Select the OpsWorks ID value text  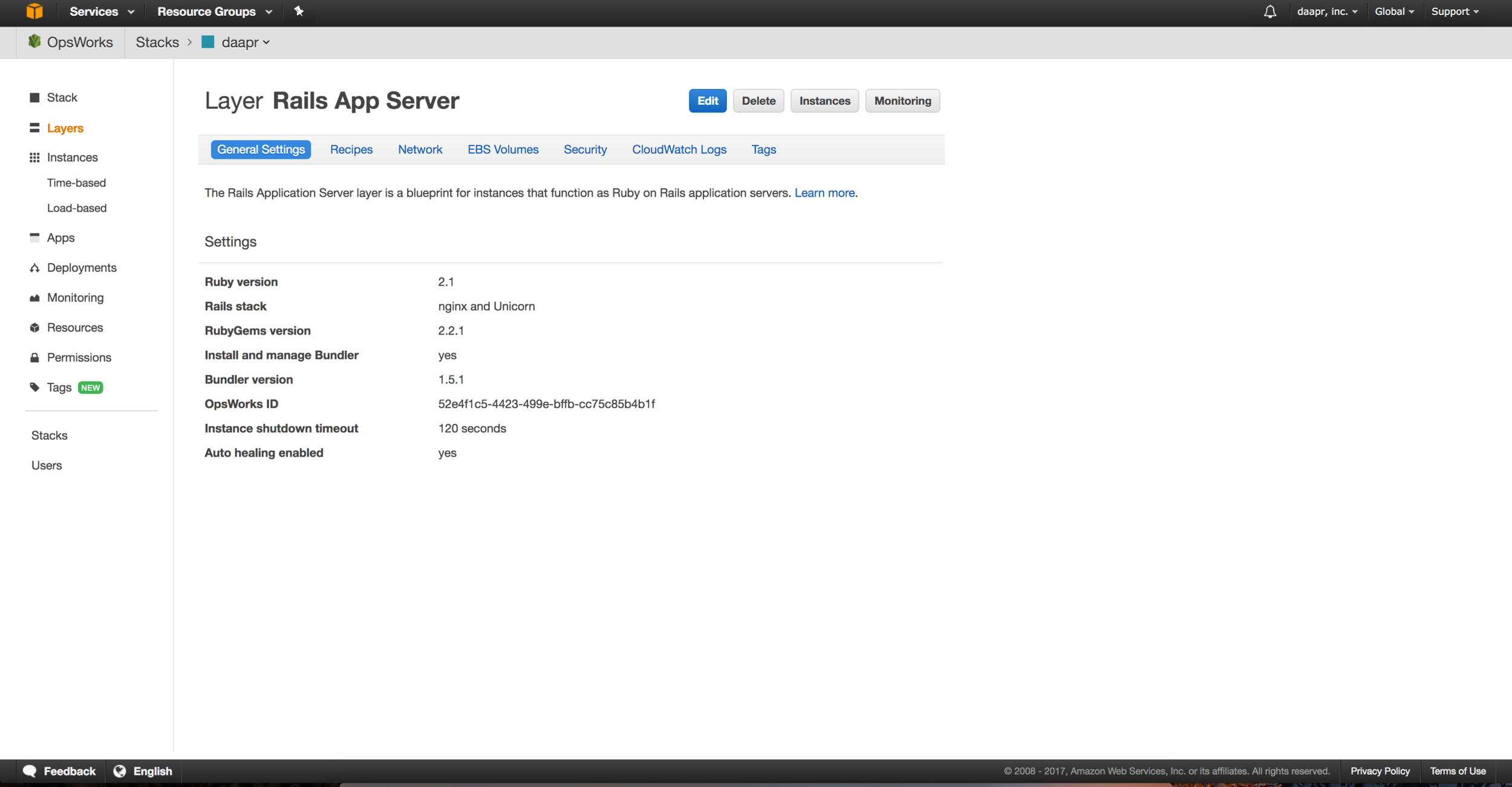[x=547, y=404]
